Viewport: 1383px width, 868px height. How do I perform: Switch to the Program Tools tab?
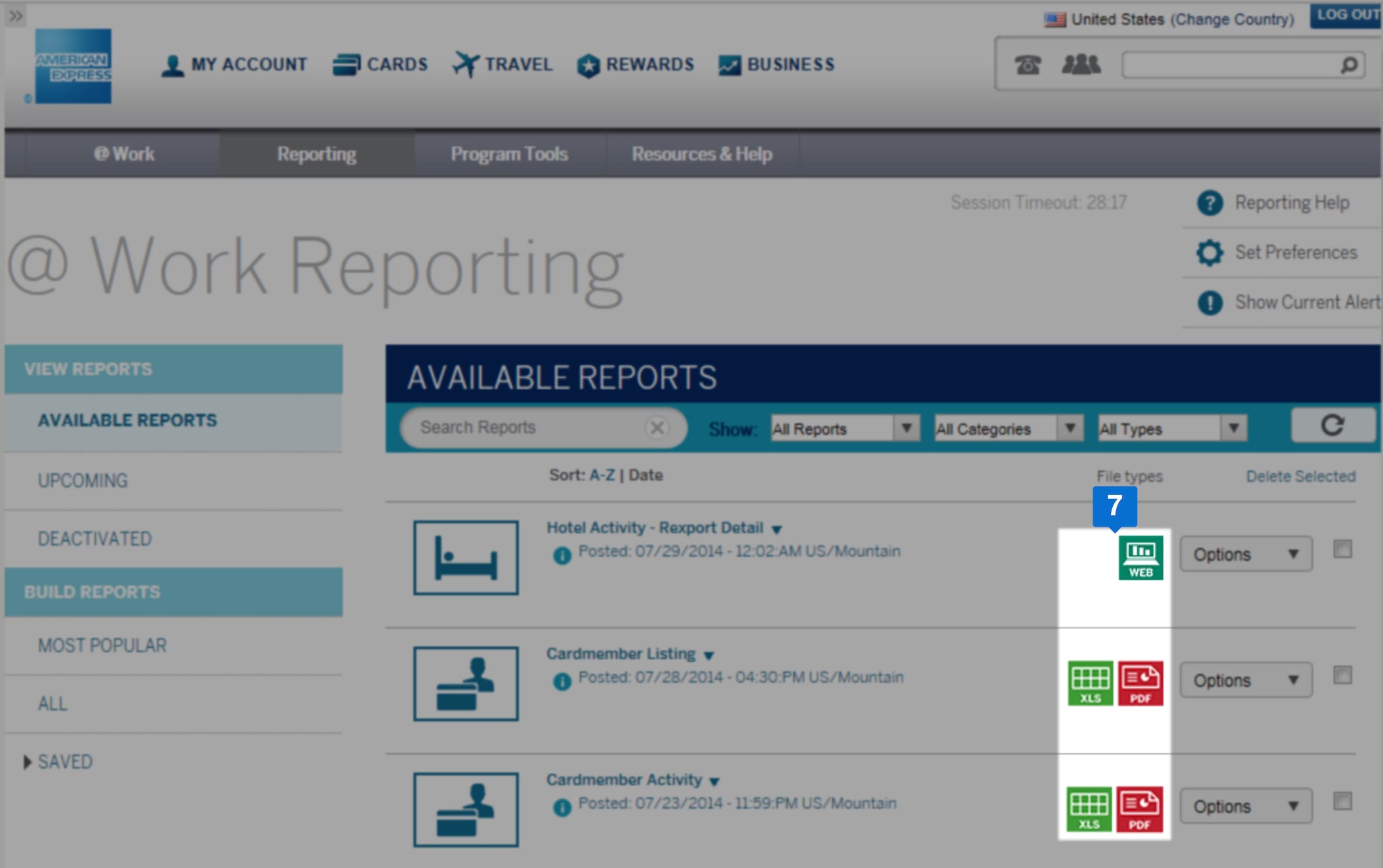[x=509, y=153]
